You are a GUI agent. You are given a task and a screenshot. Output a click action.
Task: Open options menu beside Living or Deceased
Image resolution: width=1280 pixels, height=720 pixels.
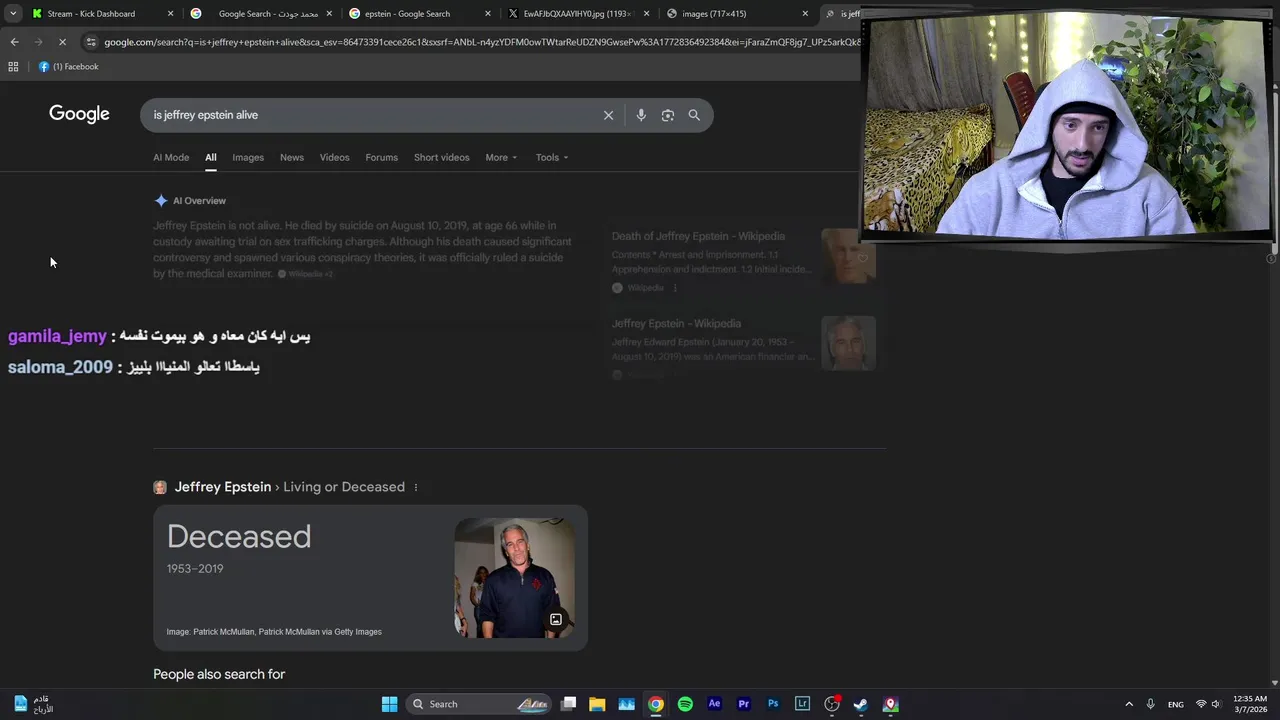(x=416, y=487)
